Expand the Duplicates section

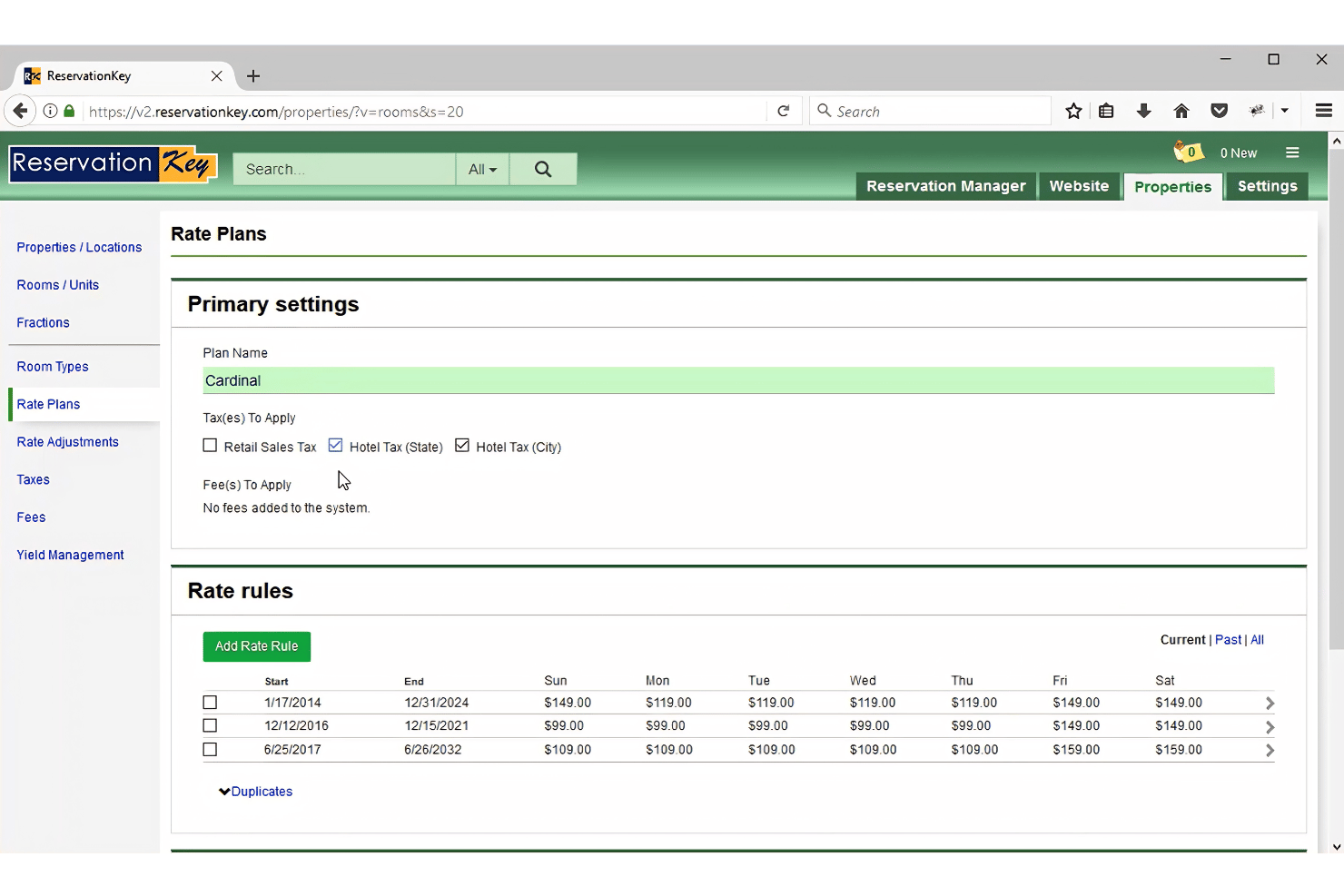click(x=255, y=792)
